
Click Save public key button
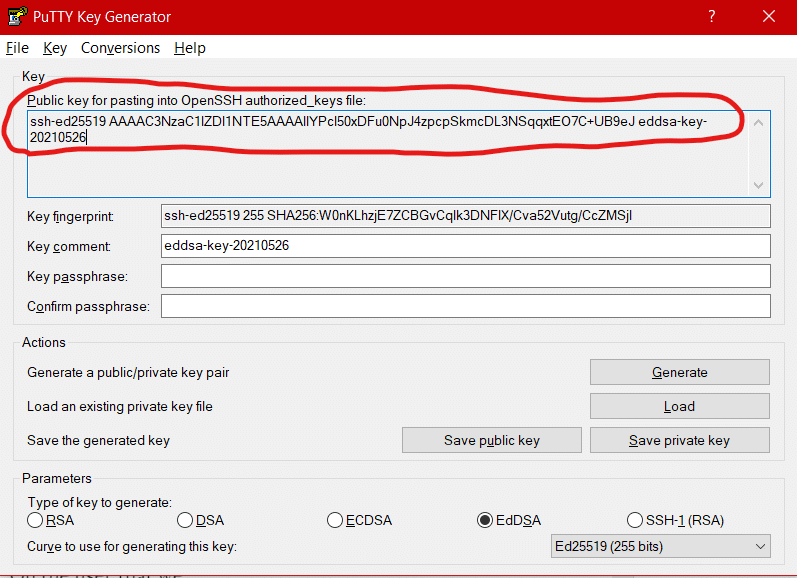click(492, 440)
